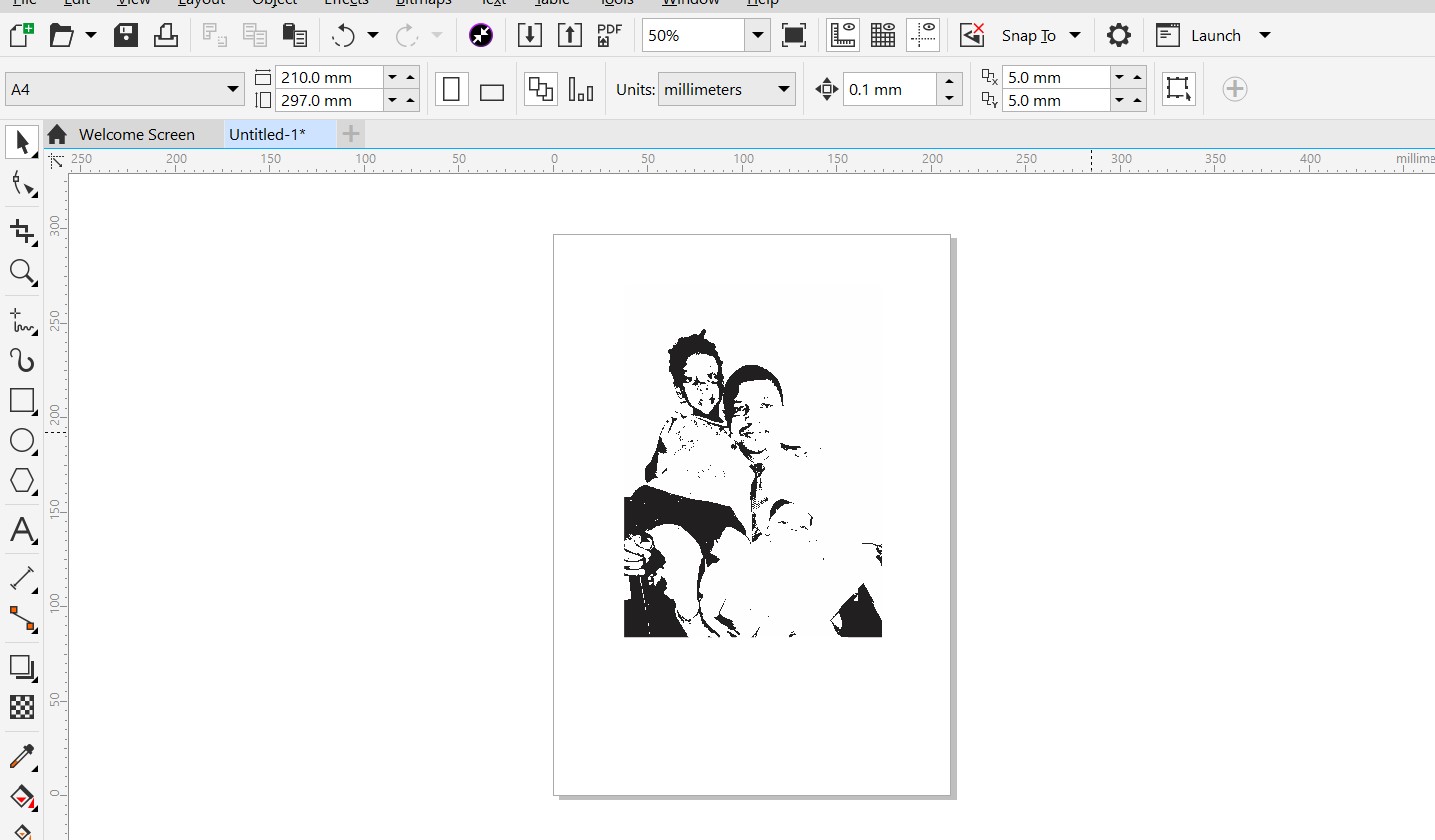This screenshot has height=840, width=1435.
Task: Undo last action with undo arrow
Action: point(344,36)
